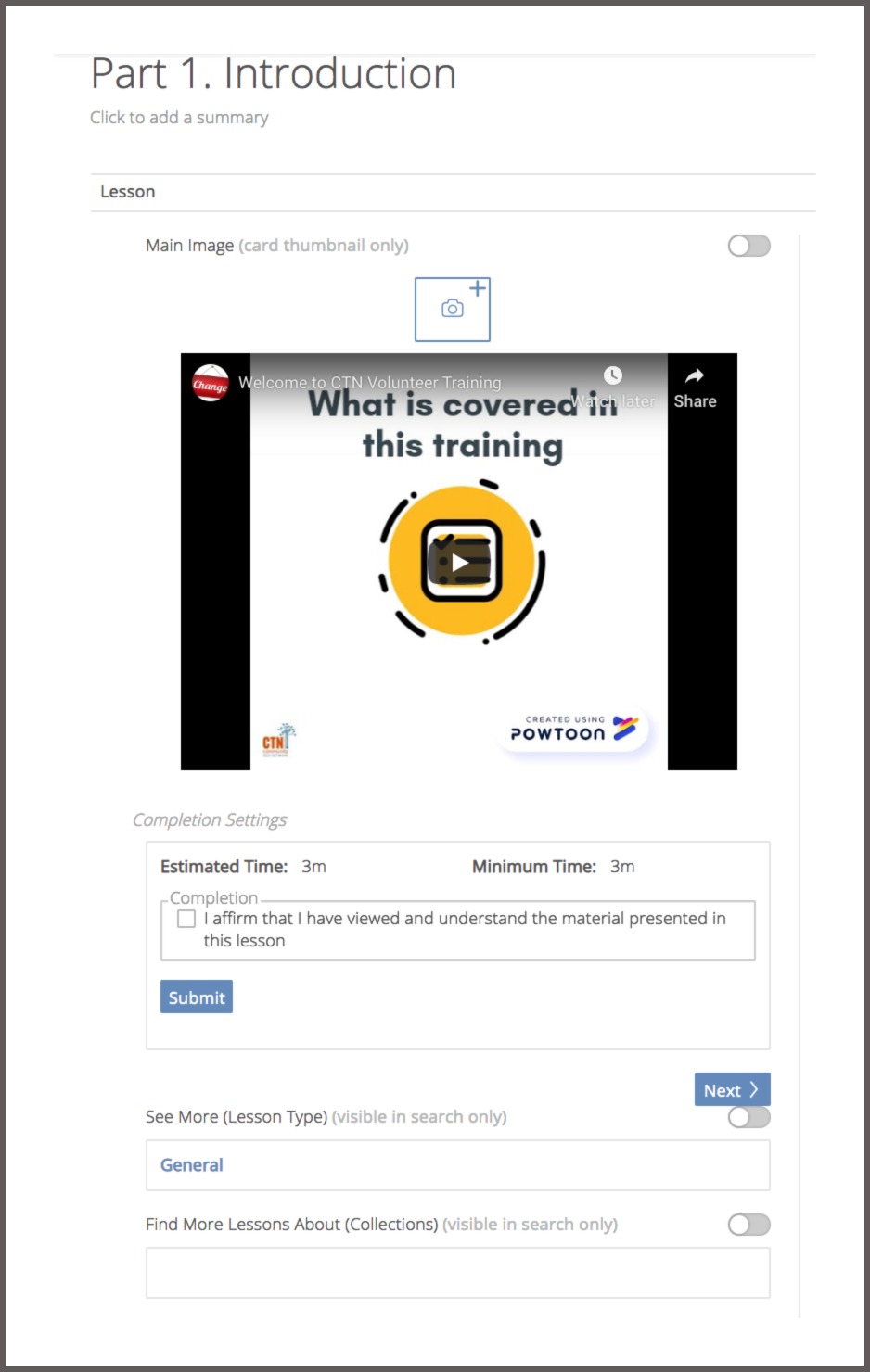The height and width of the screenshot is (1372, 870).
Task: Click the Created using Powtoon badge
Action: tap(573, 729)
